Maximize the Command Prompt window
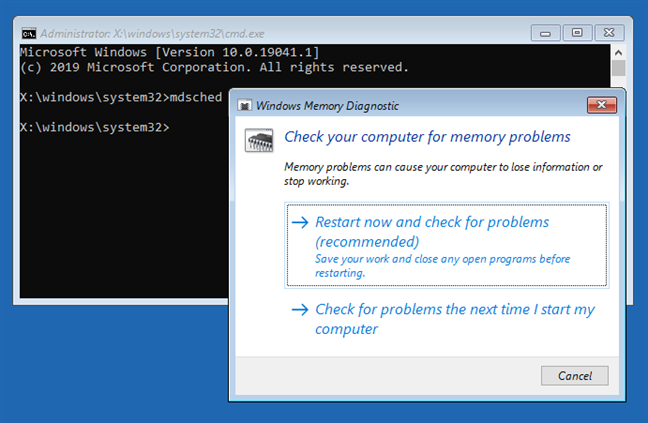 click(x=577, y=33)
